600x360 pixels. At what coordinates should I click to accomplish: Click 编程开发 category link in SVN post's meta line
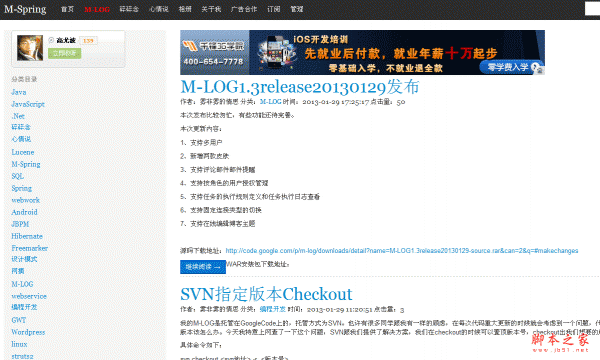[x=272, y=309]
